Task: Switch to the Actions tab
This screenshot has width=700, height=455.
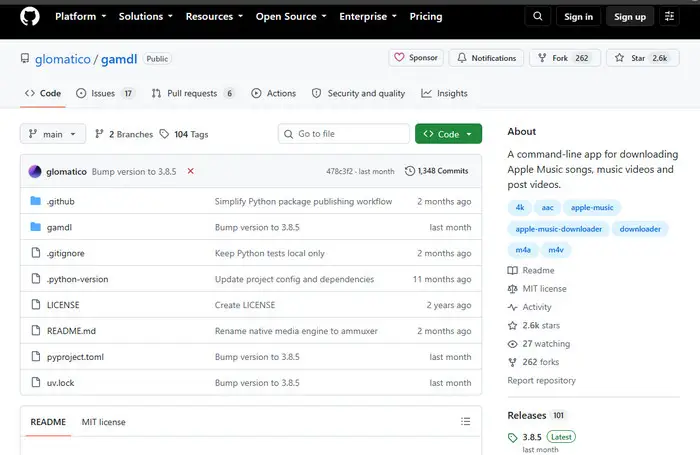Action: (x=274, y=93)
